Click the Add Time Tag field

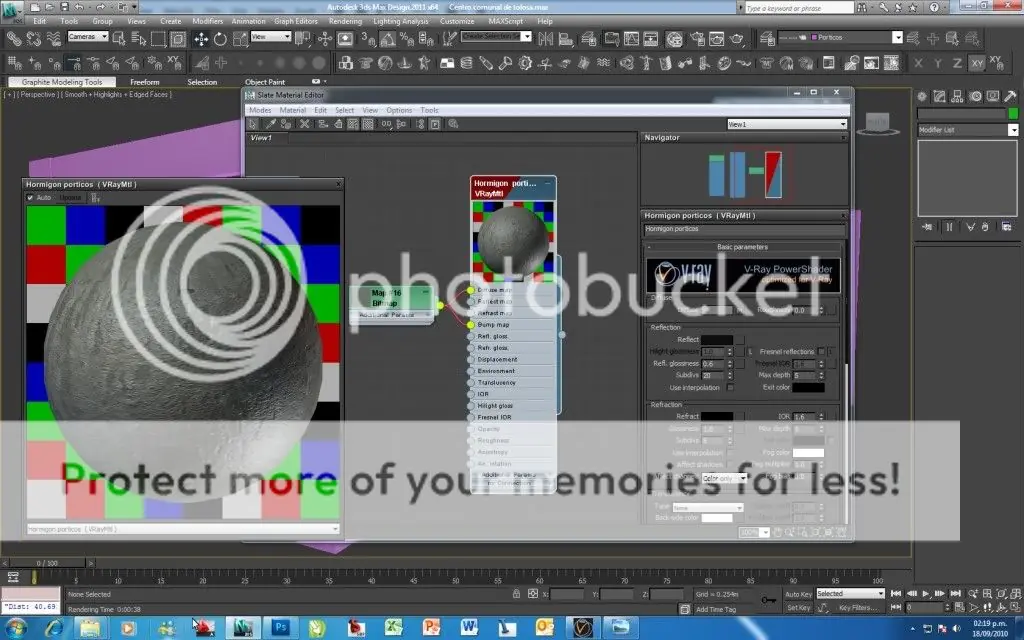(x=716, y=609)
